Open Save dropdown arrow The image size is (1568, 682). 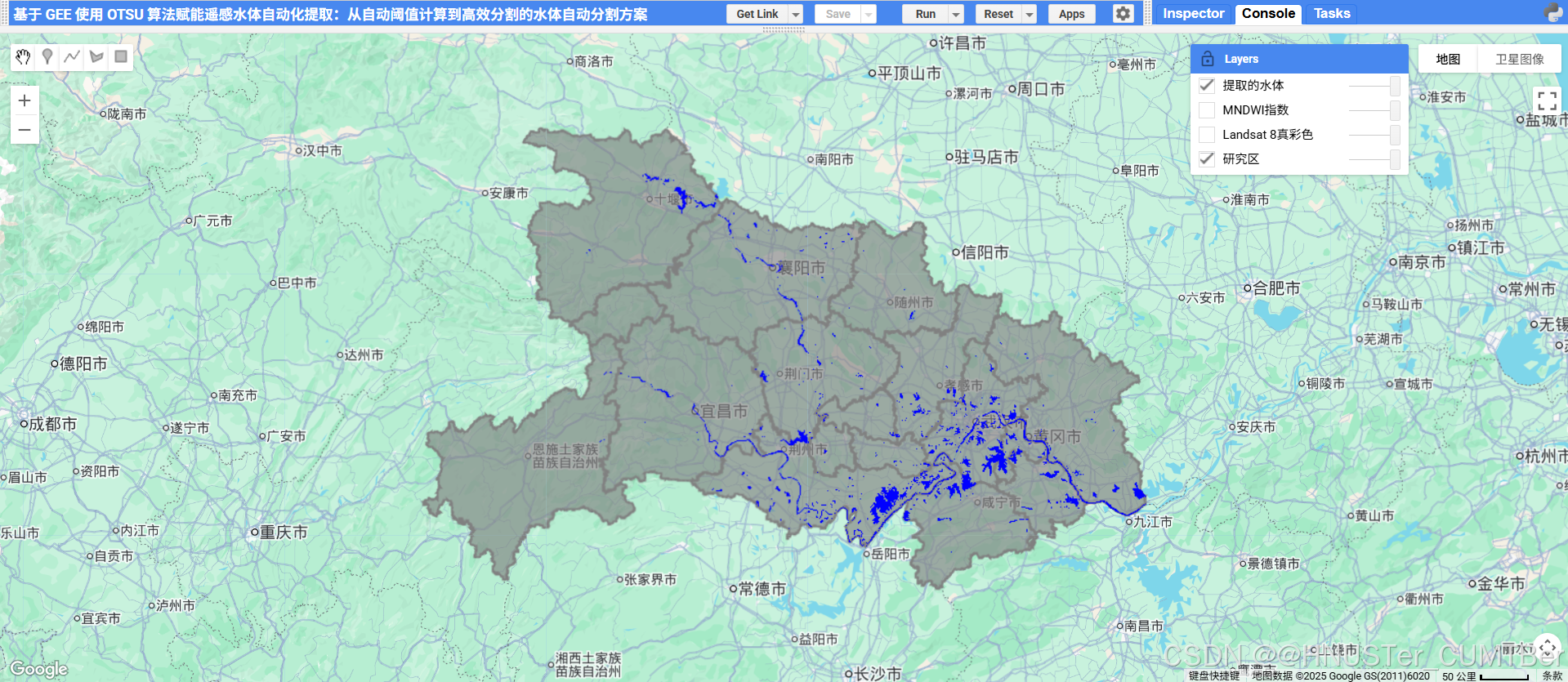[869, 14]
